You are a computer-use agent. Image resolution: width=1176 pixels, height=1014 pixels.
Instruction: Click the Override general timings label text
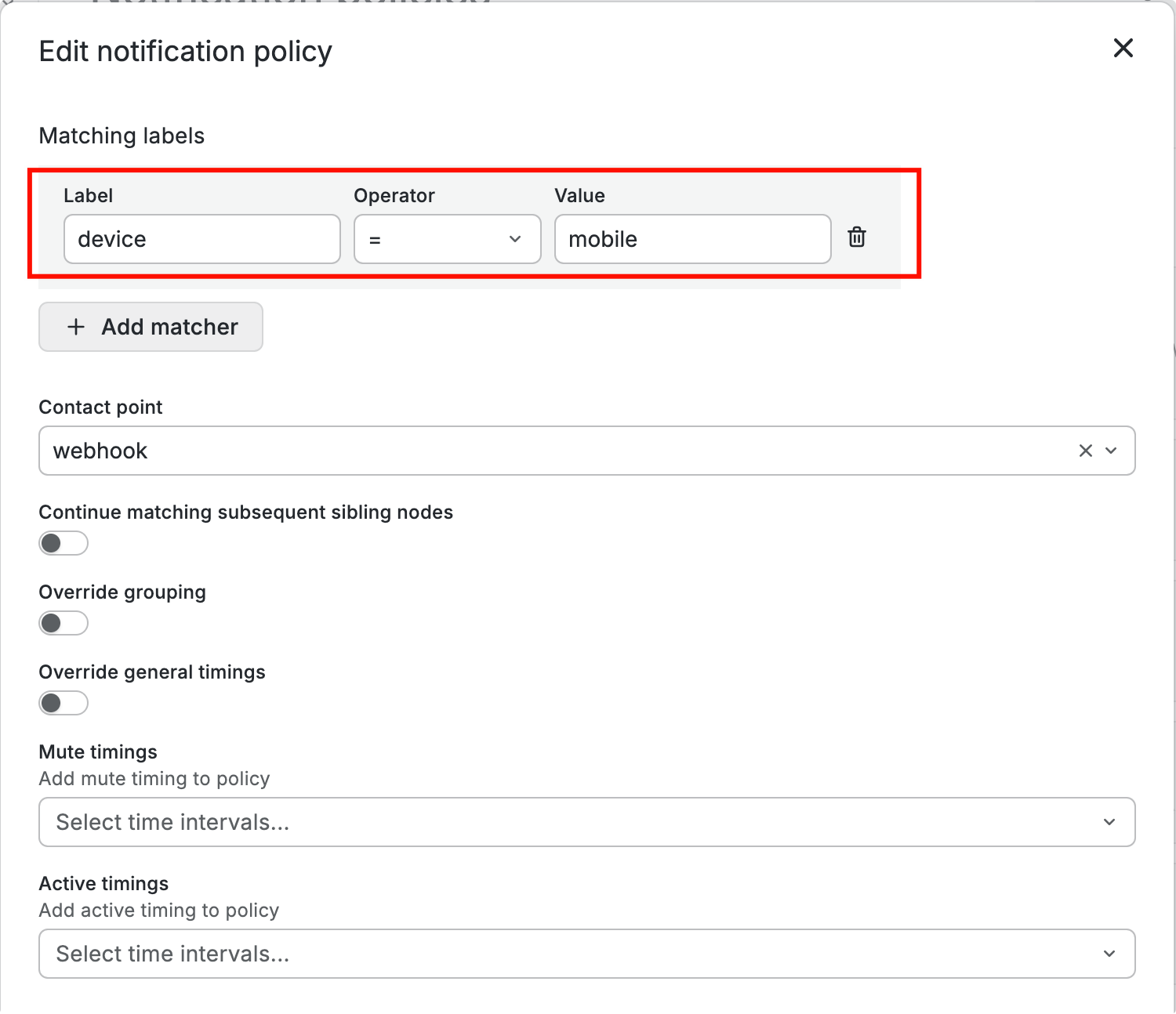(x=152, y=672)
